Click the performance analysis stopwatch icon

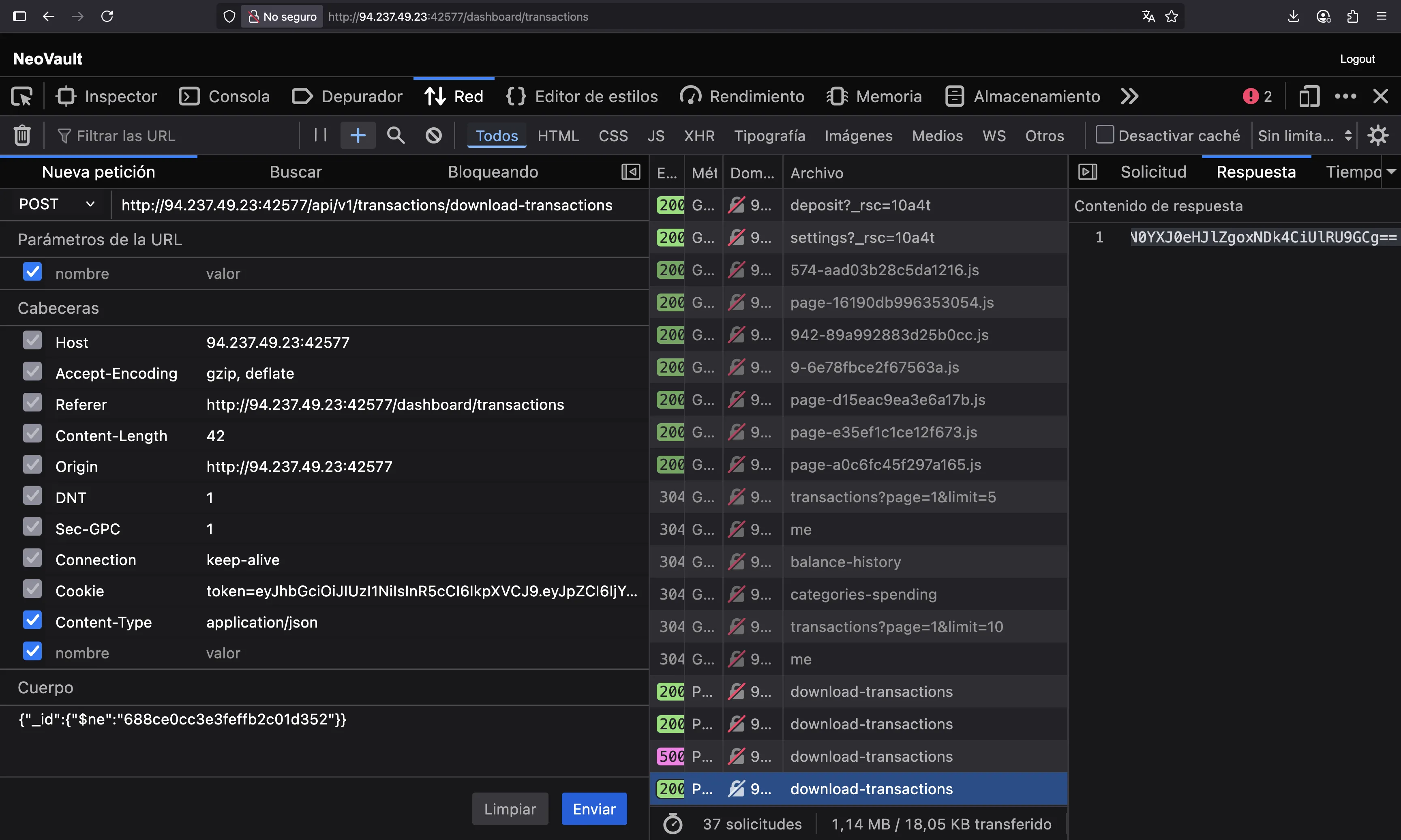[672, 824]
